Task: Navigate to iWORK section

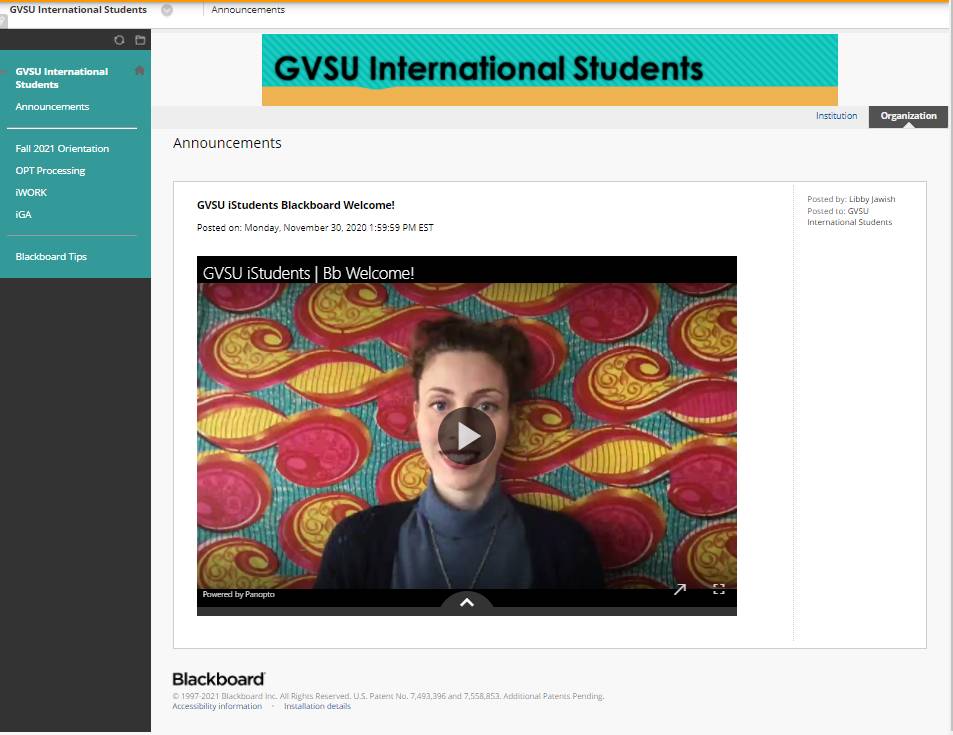Action: 31,193
